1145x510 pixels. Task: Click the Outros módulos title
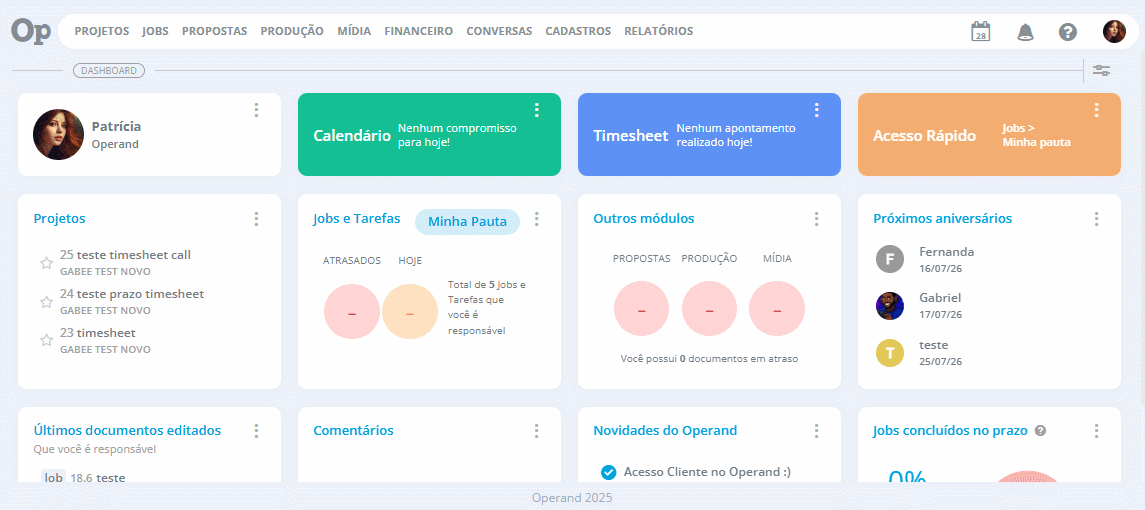click(x=644, y=218)
